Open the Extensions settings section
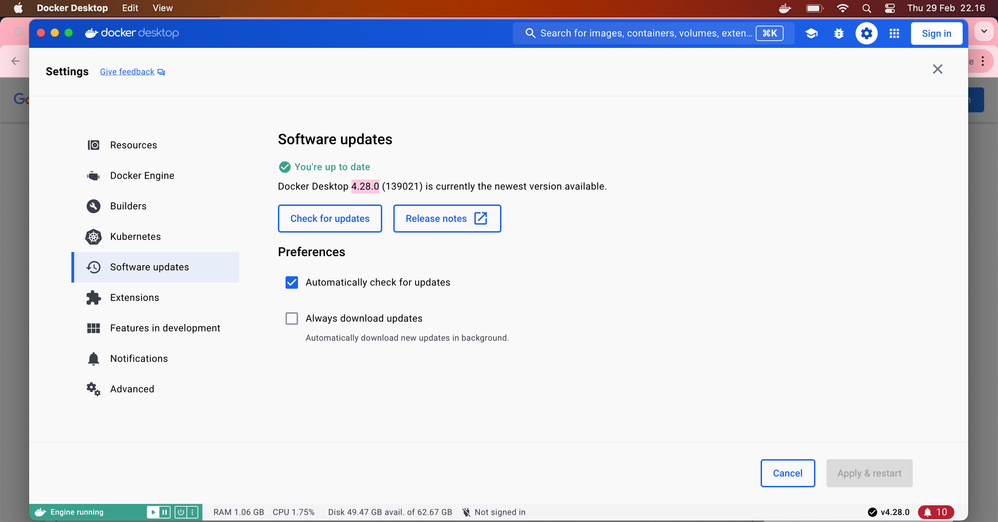 click(156, 298)
